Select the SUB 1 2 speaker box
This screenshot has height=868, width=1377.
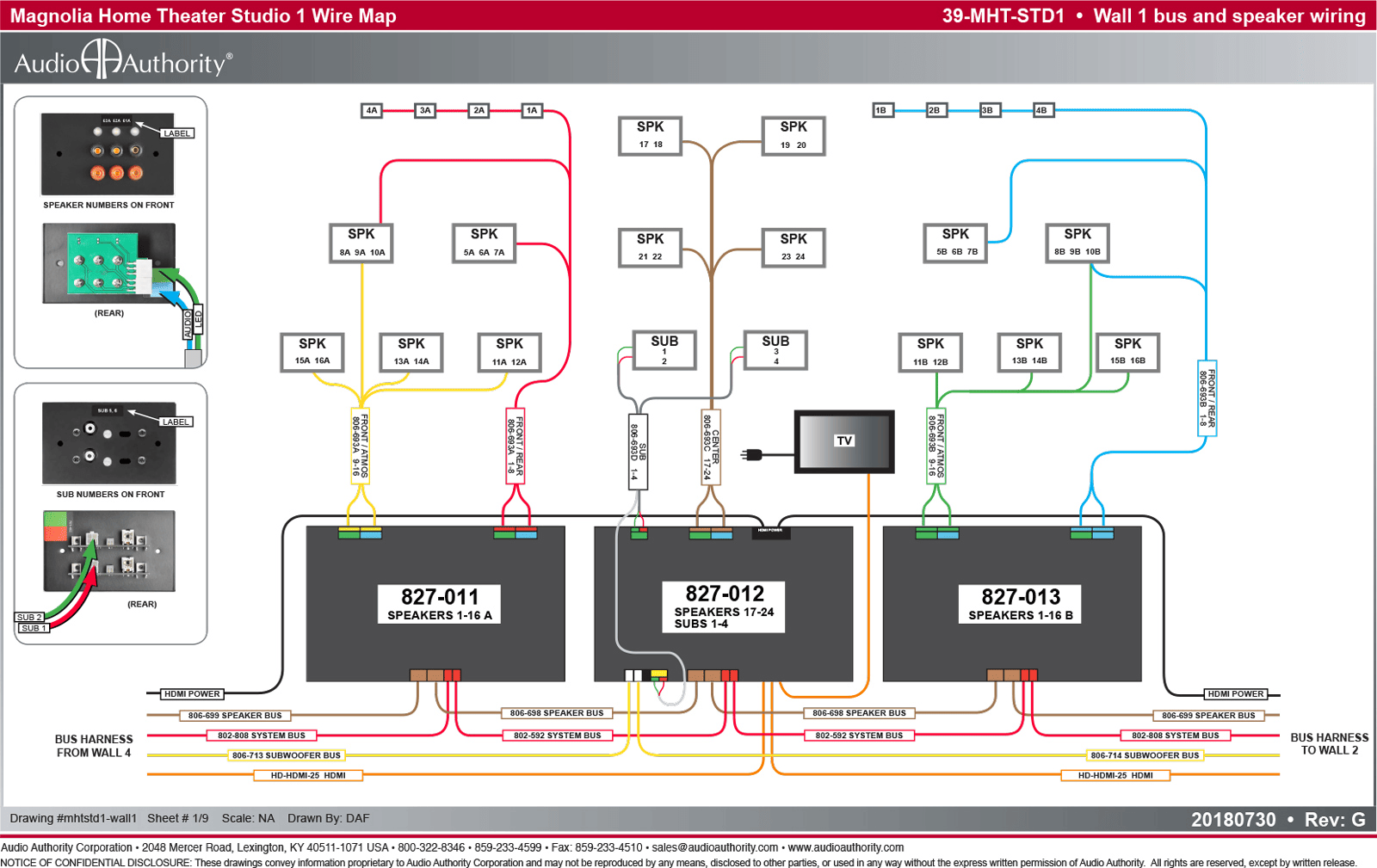point(664,350)
